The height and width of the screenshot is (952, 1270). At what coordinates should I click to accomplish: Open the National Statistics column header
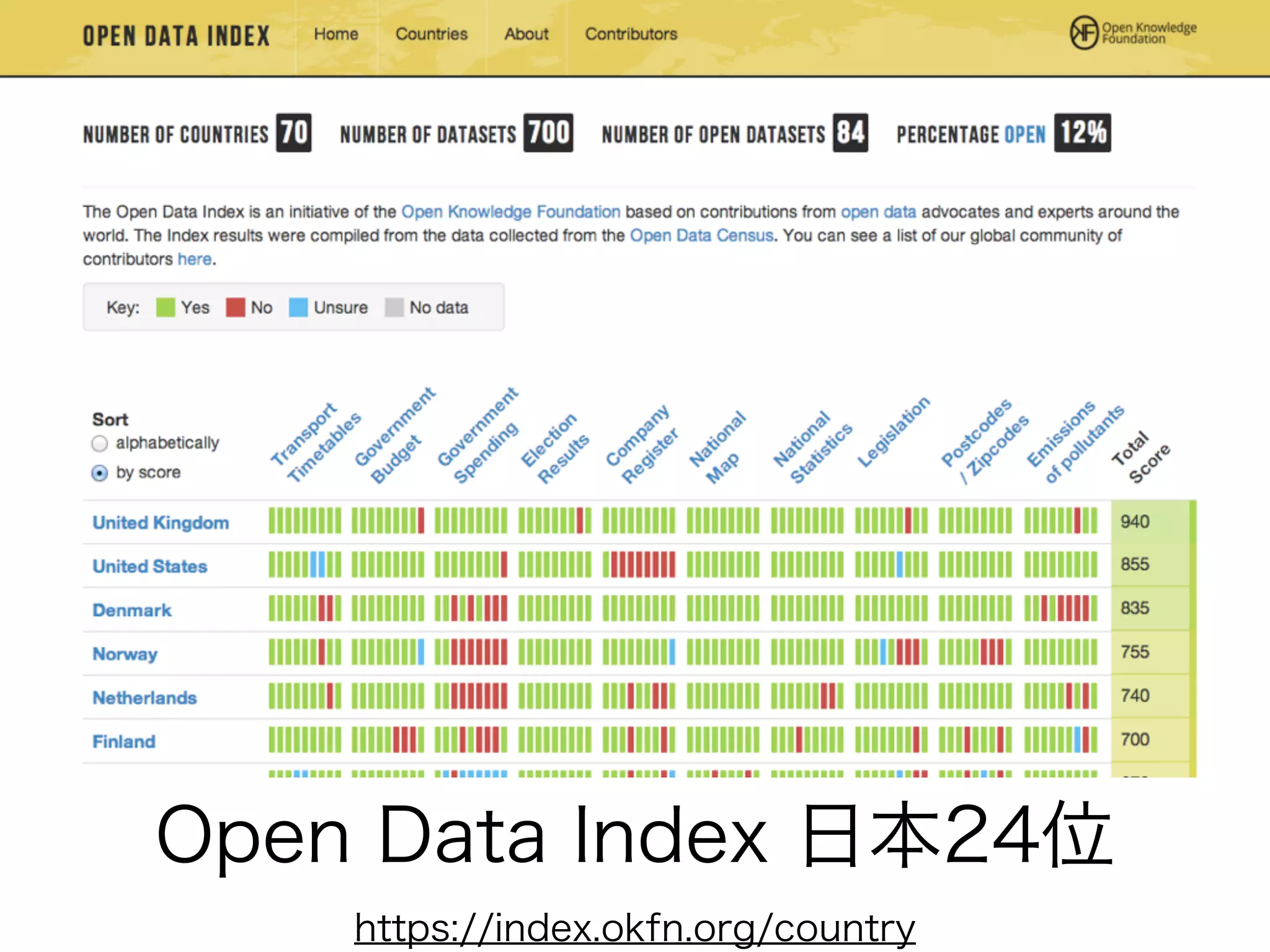pyautogui.click(x=812, y=447)
